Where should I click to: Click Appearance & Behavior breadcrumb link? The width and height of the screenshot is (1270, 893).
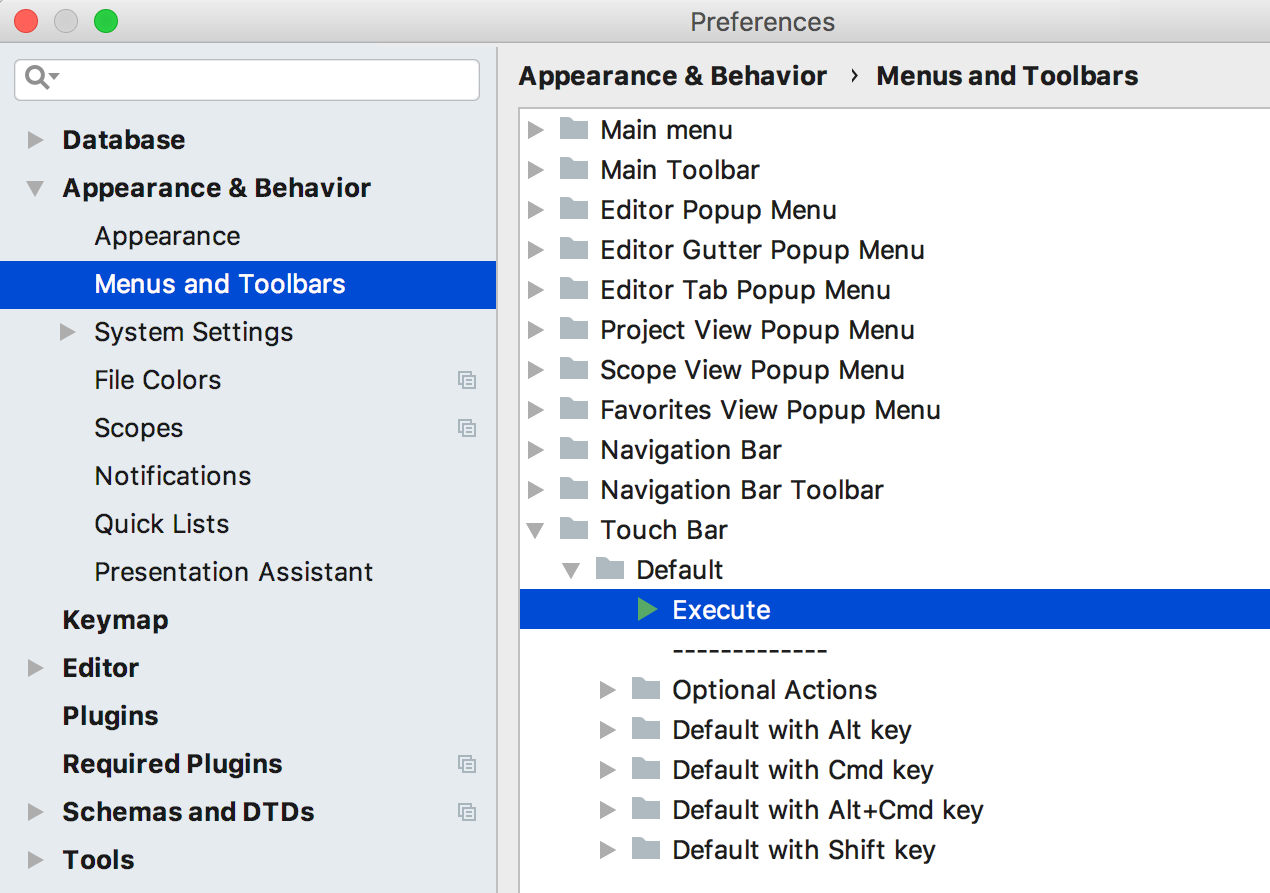tap(673, 76)
